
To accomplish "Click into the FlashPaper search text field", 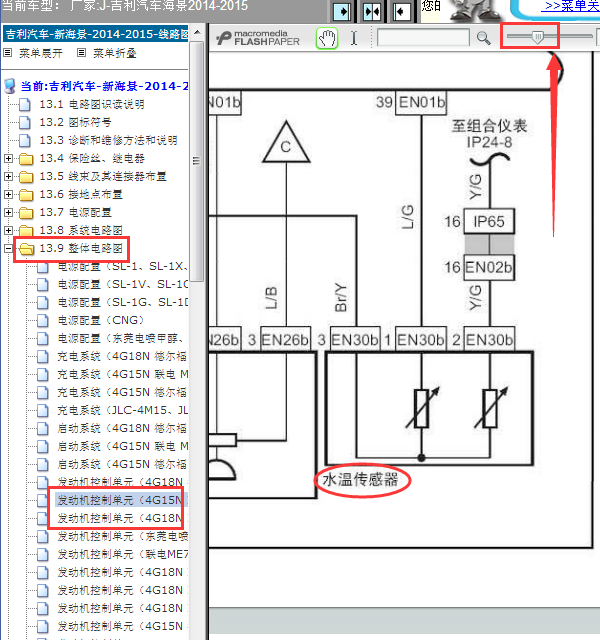I will pos(423,38).
